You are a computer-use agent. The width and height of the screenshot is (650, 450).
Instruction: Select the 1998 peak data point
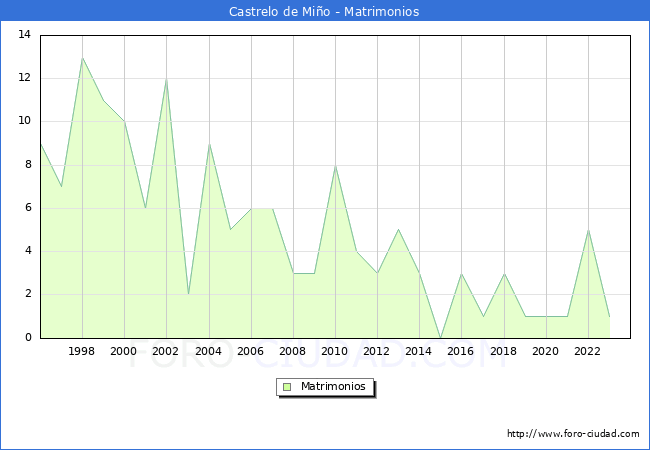[x=82, y=58]
